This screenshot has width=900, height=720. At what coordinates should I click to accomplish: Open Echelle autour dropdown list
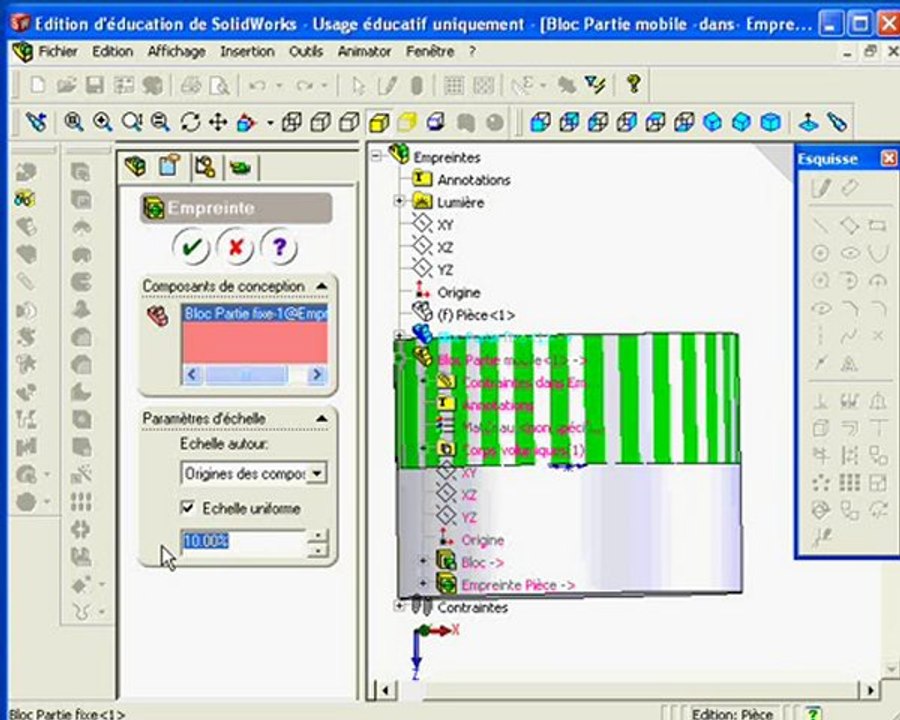coord(316,474)
